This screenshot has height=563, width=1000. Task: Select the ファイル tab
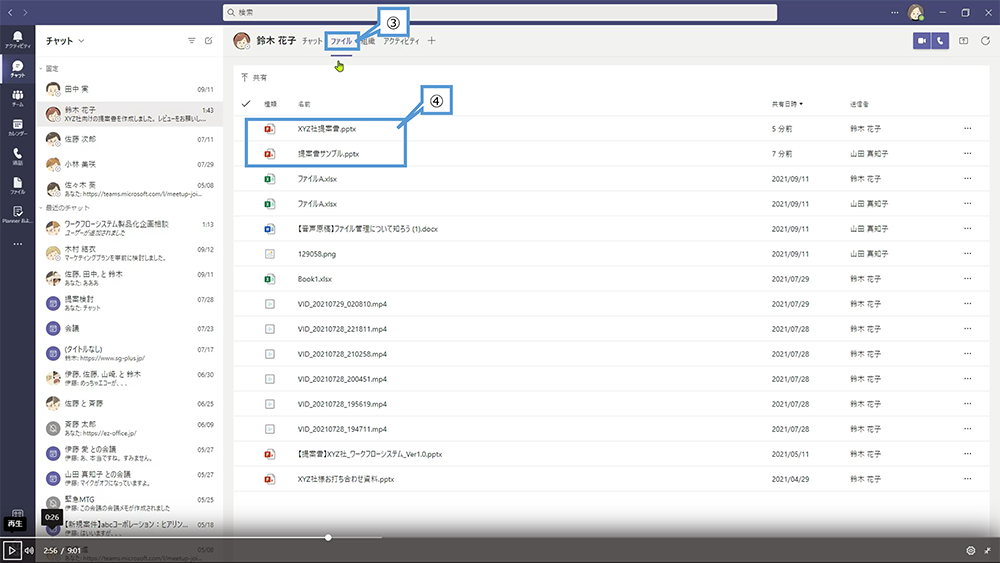click(341, 41)
